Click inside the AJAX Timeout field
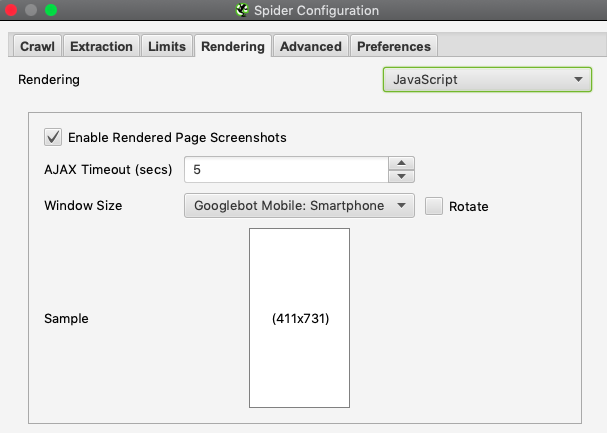The image size is (607, 433). coord(286,169)
